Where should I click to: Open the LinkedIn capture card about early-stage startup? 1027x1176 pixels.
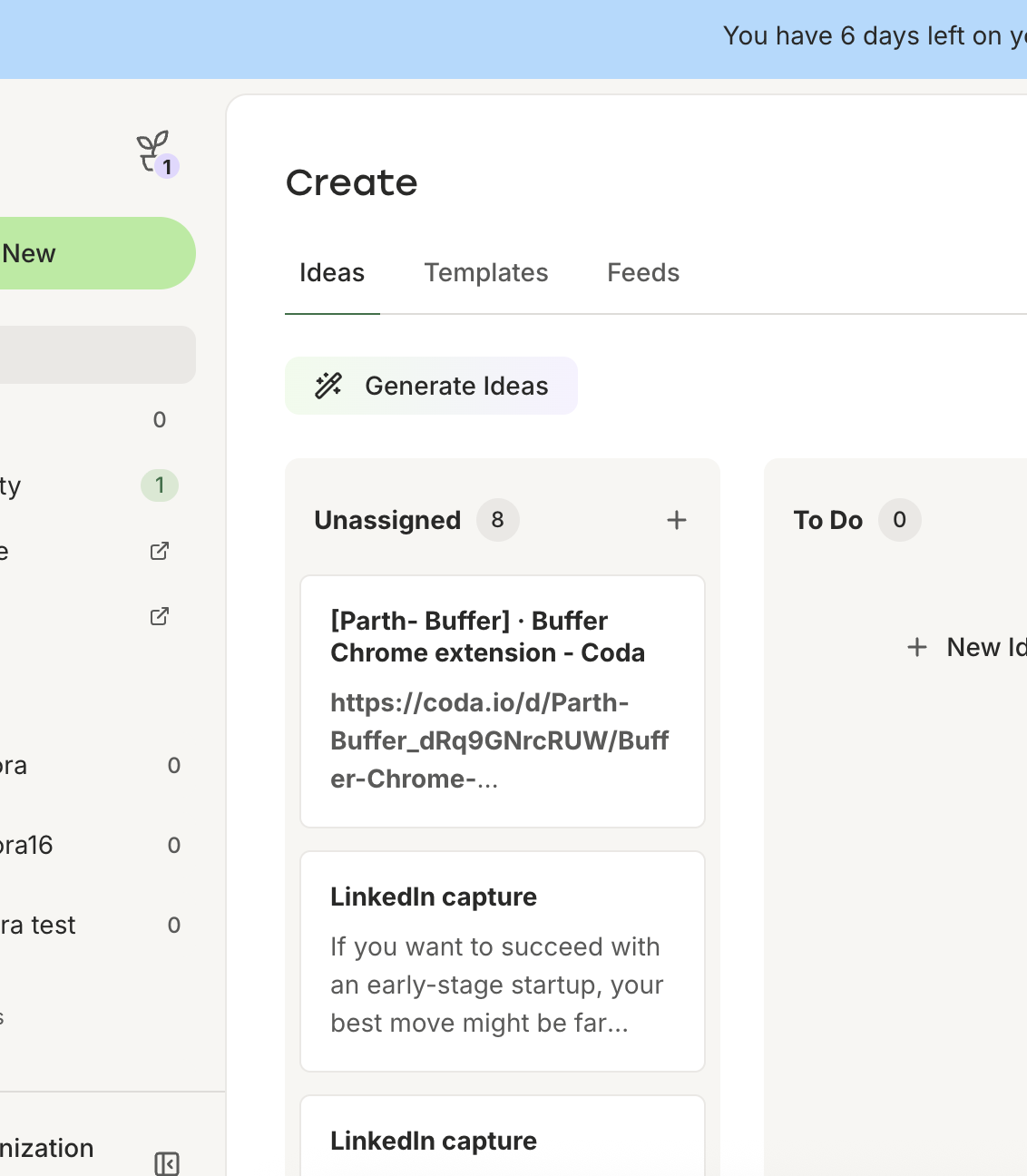tap(503, 961)
